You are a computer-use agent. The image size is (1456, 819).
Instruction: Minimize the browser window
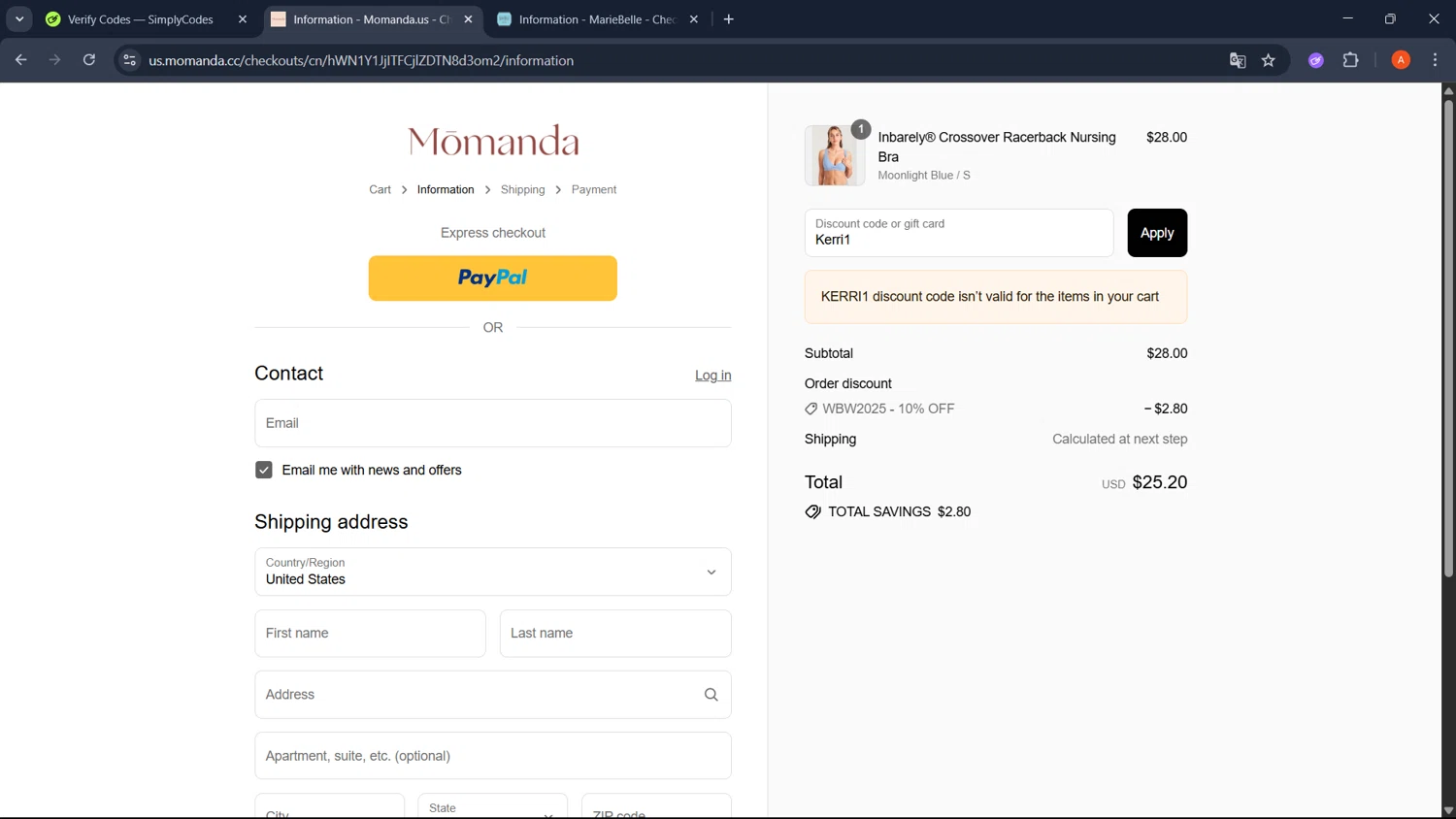1347,18
